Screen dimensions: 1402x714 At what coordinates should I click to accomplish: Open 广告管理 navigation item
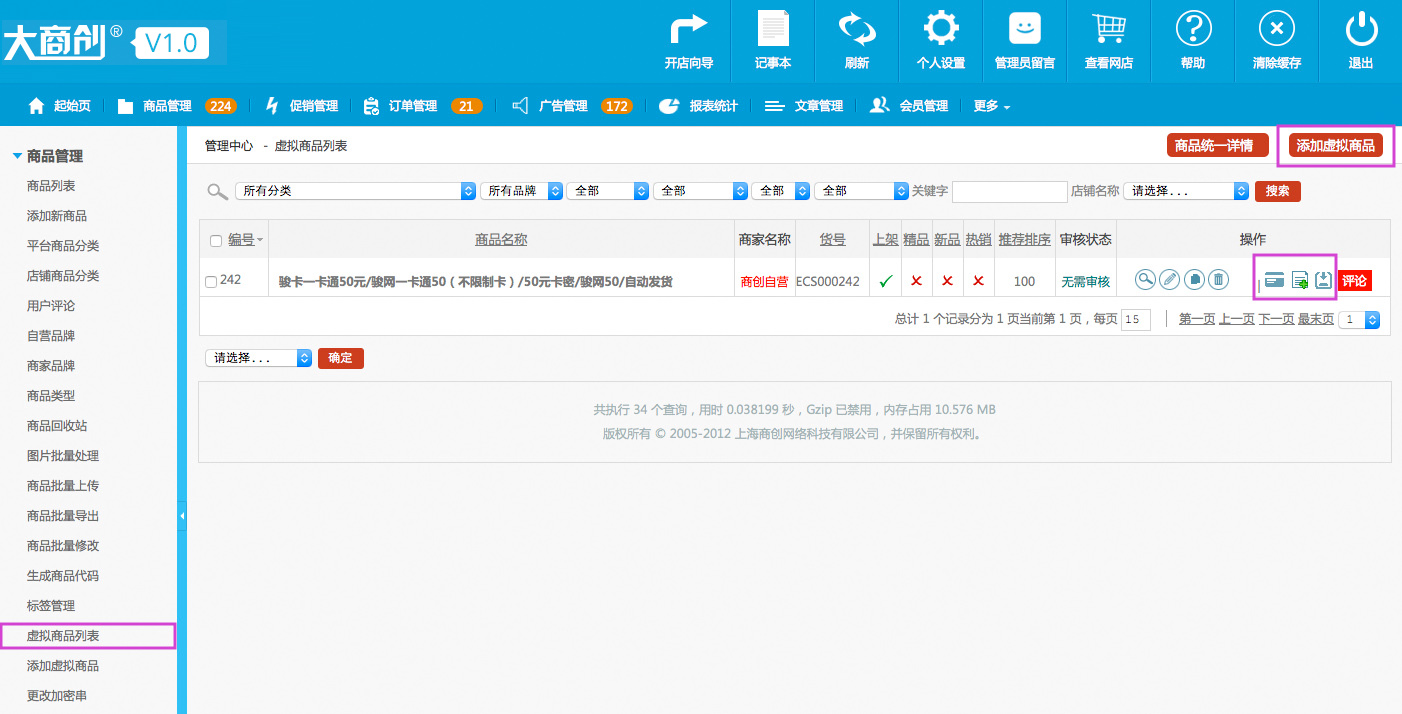tap(550, 106)
